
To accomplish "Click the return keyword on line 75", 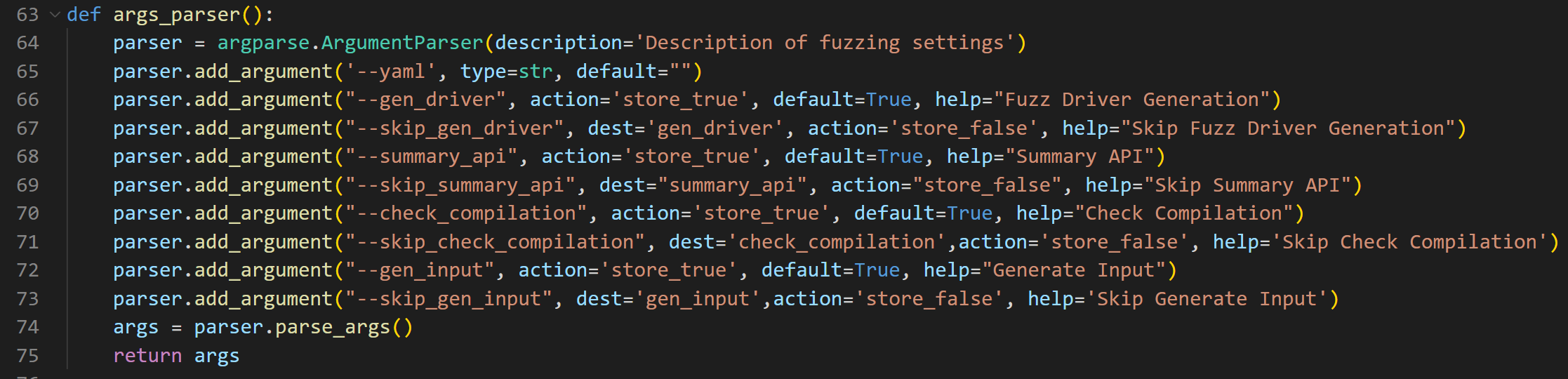I will 147,356.
